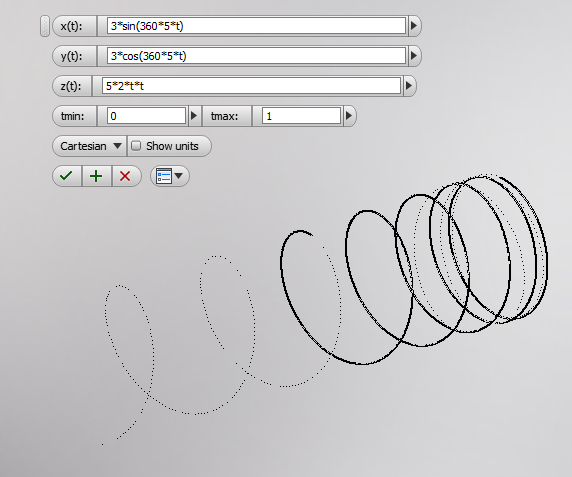Click the tmin value input field
Image resolution: width=572 pixels, height=477 pixels.
pos(147,116)
